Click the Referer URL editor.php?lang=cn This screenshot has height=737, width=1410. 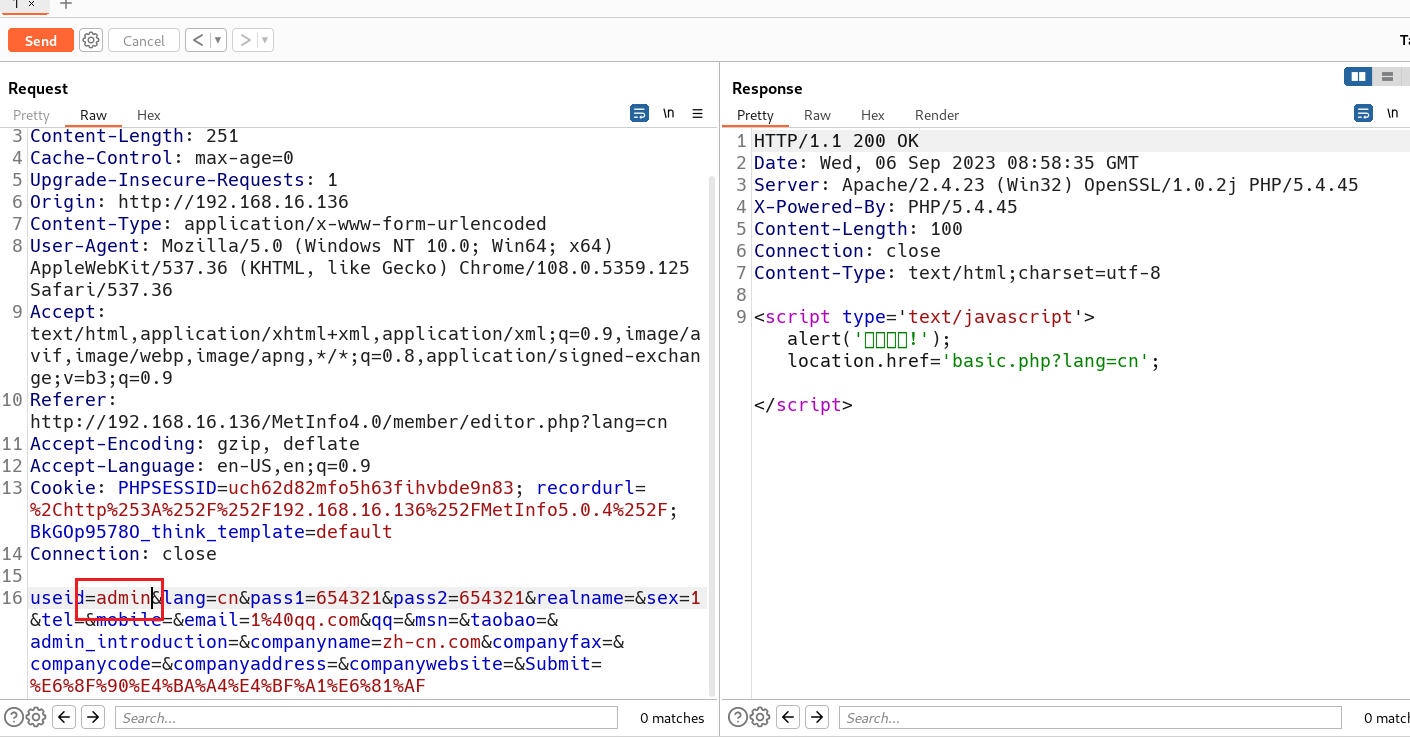tap(349, 422)
